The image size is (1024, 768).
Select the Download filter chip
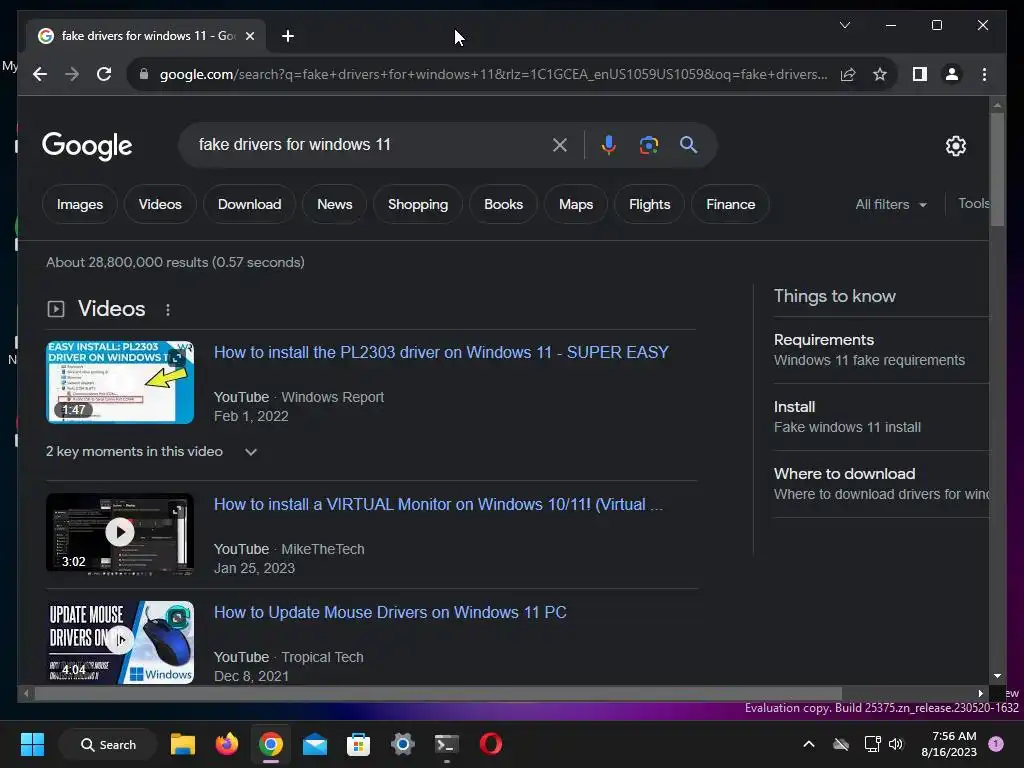tap(249, 204)
